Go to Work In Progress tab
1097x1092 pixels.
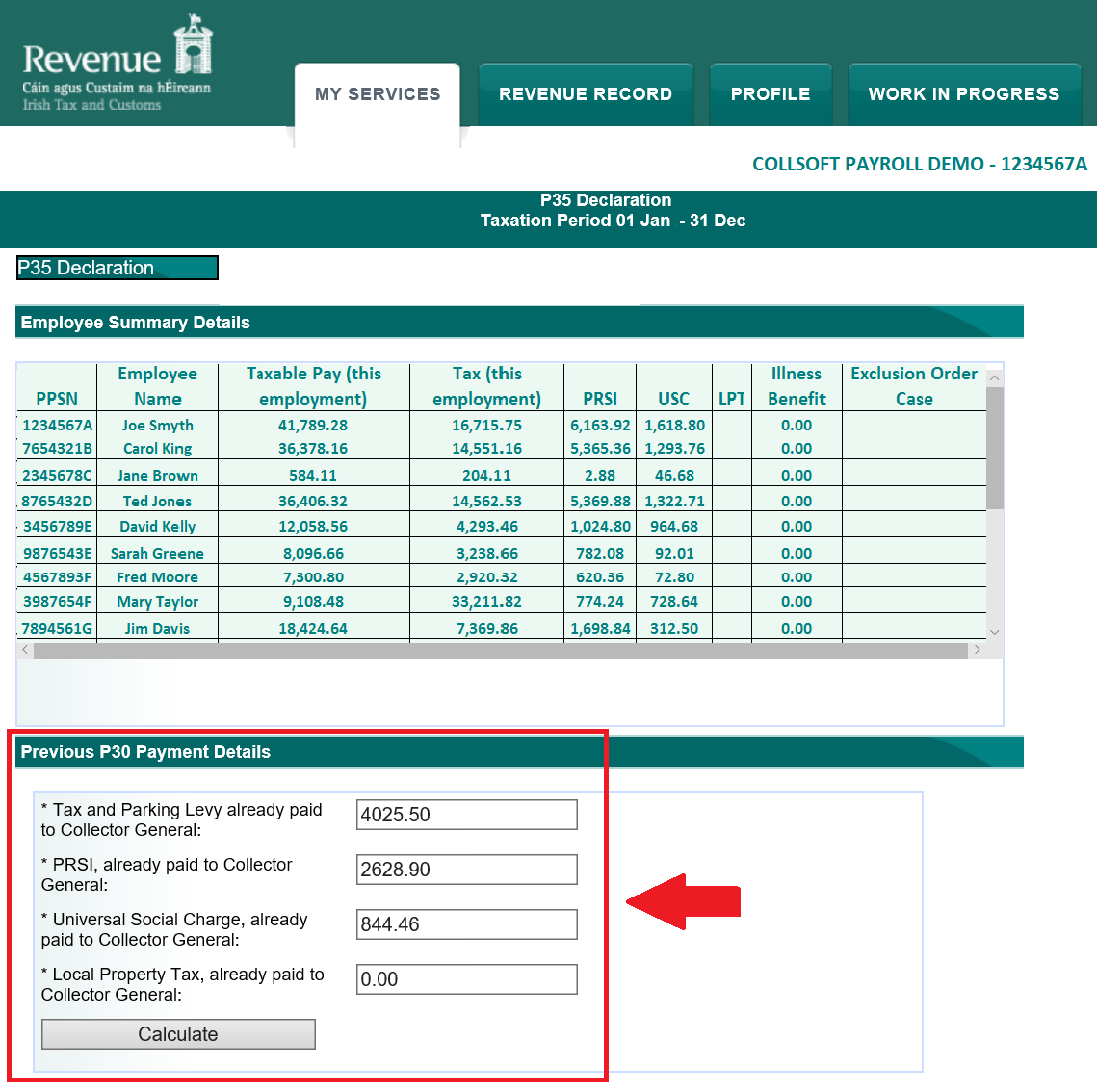coord(964,94)
